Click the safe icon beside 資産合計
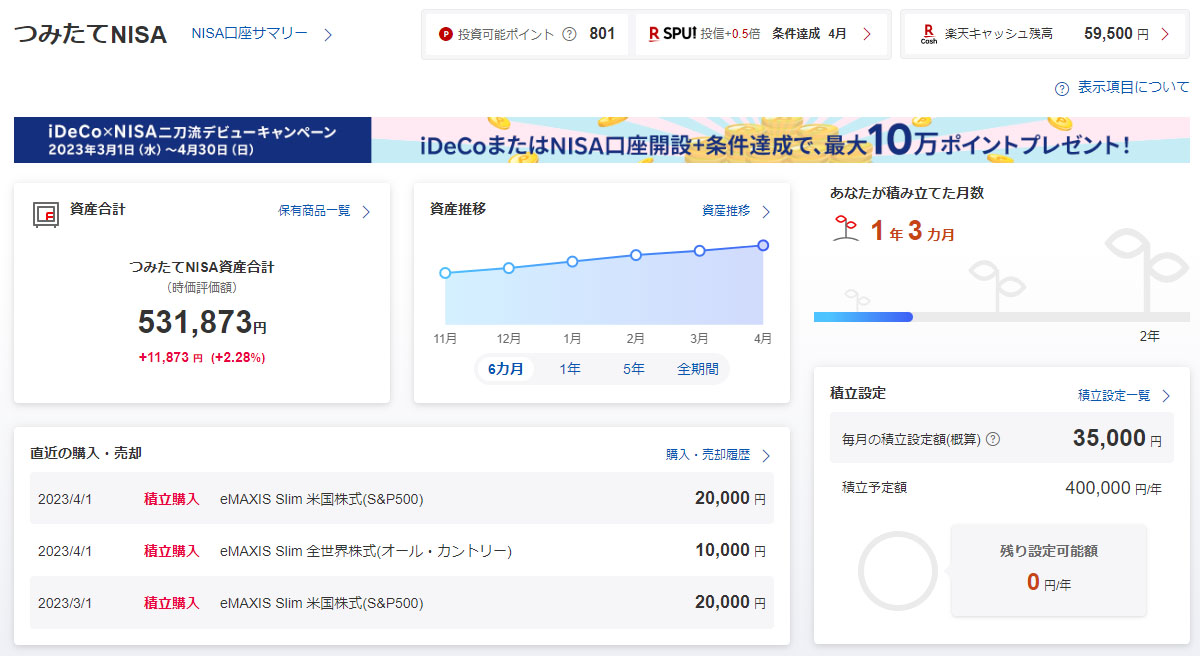Image resolution: width=1200 pixels, height=656 pixels. [x=46, y=212]
